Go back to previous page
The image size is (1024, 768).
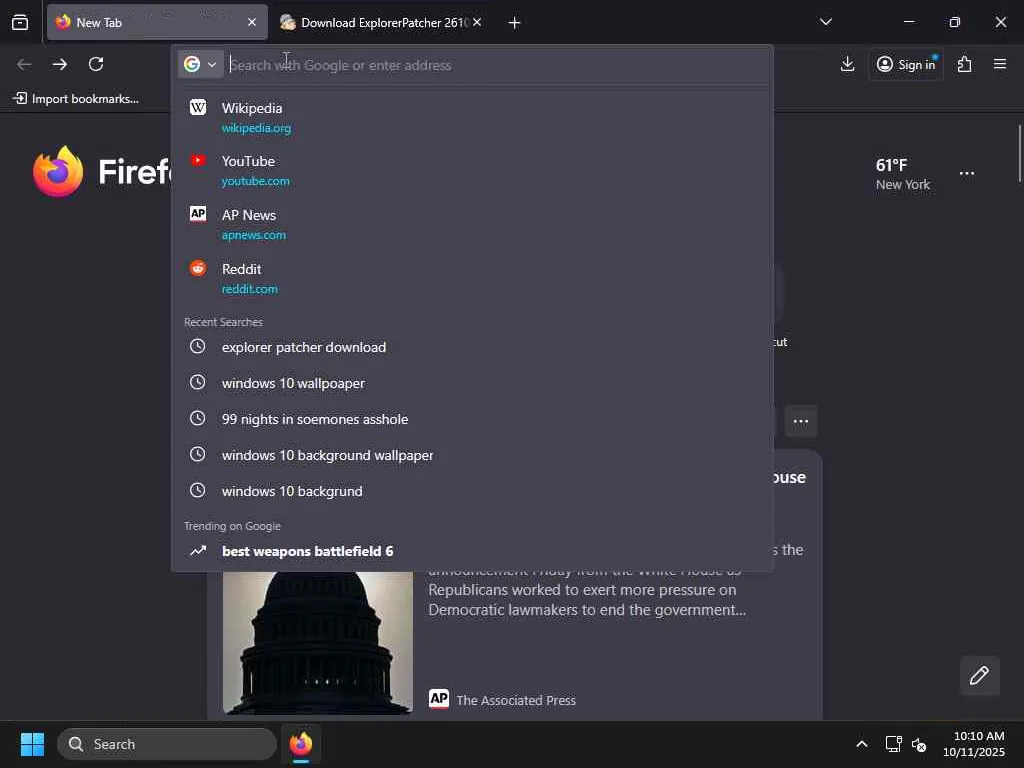click(x=24, y=64)
